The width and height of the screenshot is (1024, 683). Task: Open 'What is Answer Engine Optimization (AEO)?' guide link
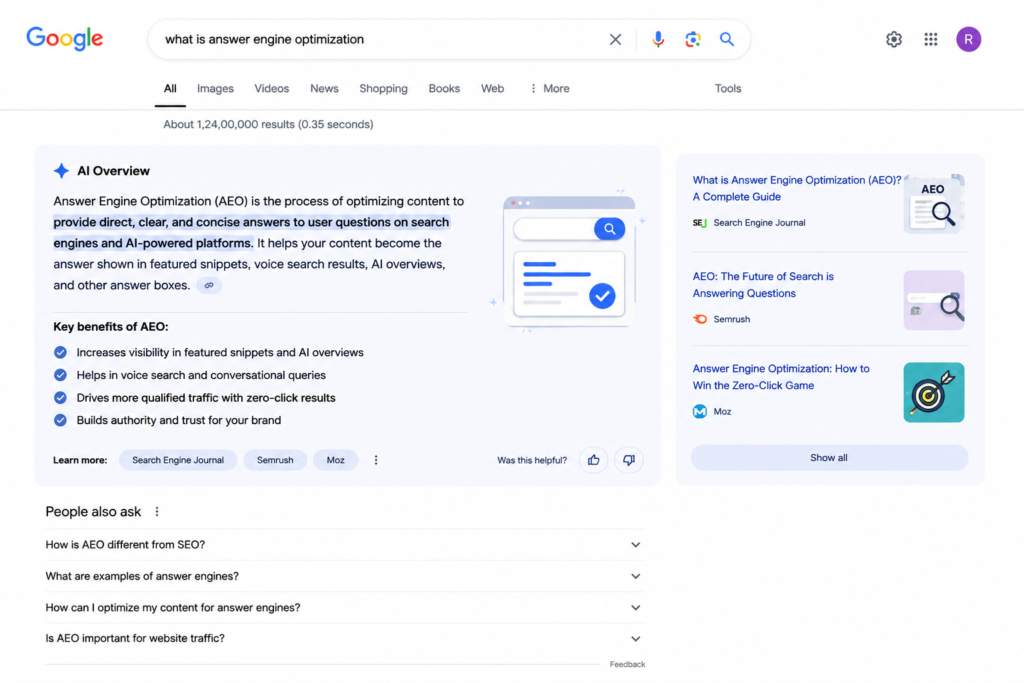tap(797, 188)
